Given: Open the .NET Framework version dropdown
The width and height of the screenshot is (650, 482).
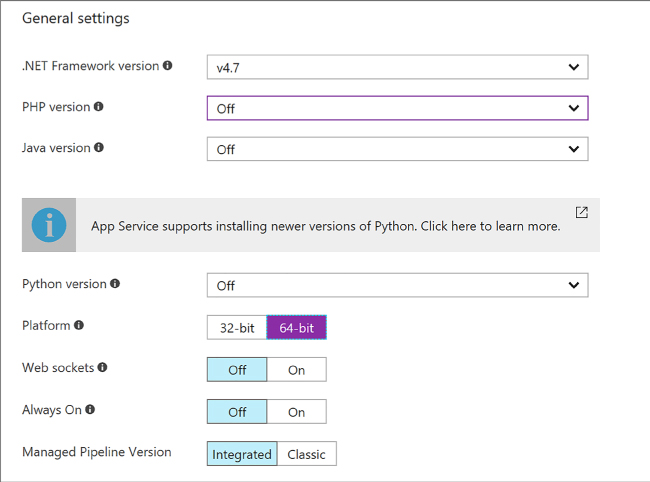Looking at the screenshot, I should tap(398, 67).
